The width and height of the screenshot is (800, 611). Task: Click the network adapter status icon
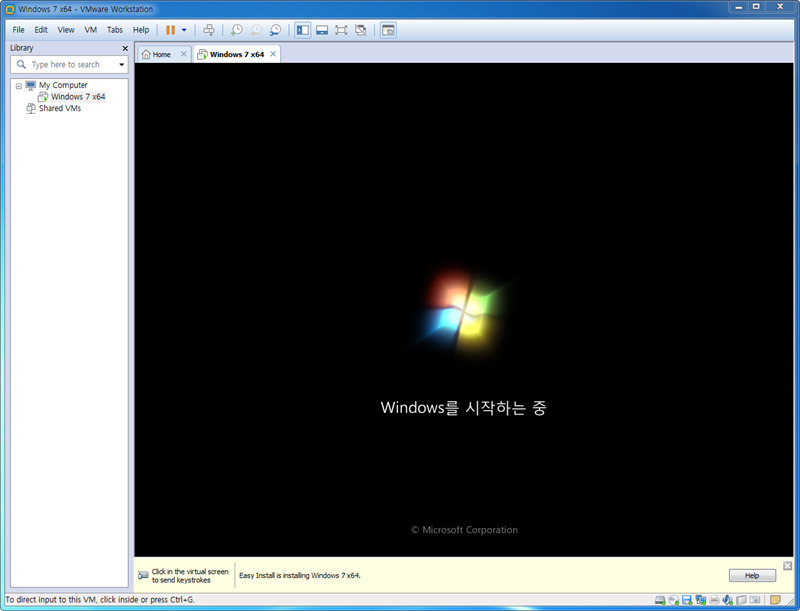(x=701, y=600)
